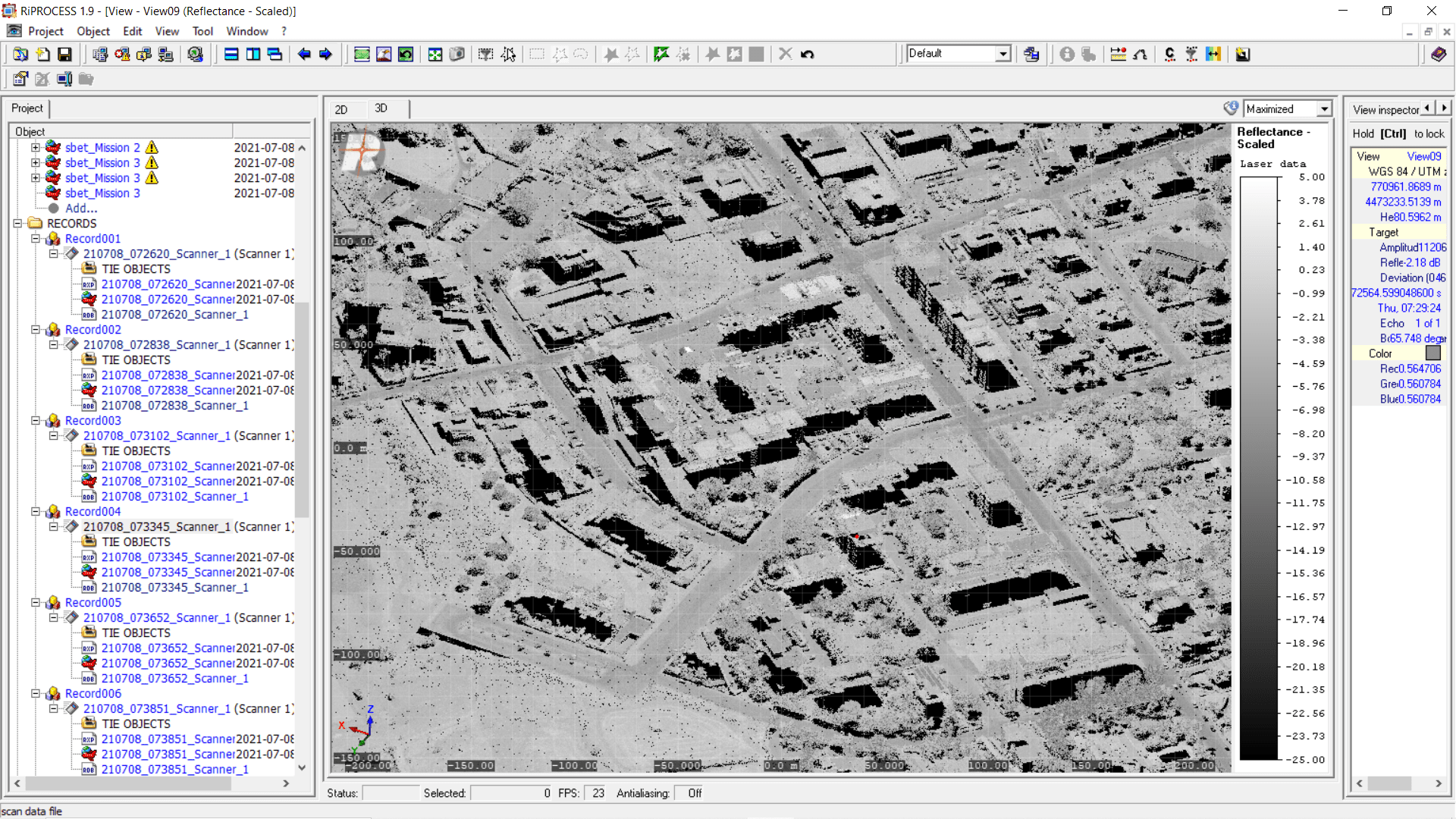Viewport: 1456px width, 819px height.
Task: Click the blue right arrow forward icon
Action: [x=326, y=55]
